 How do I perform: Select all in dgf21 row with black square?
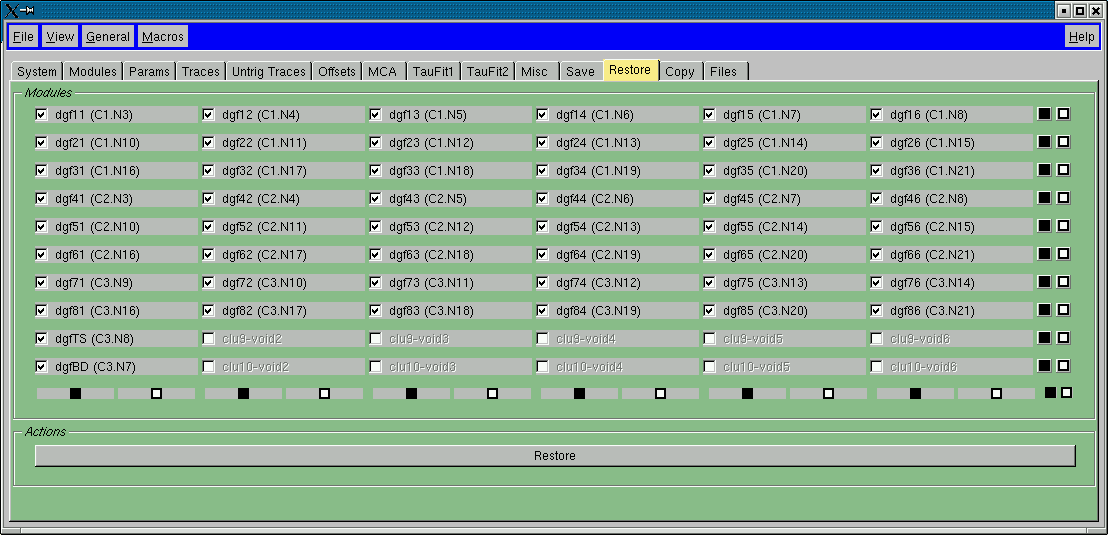1044,142
